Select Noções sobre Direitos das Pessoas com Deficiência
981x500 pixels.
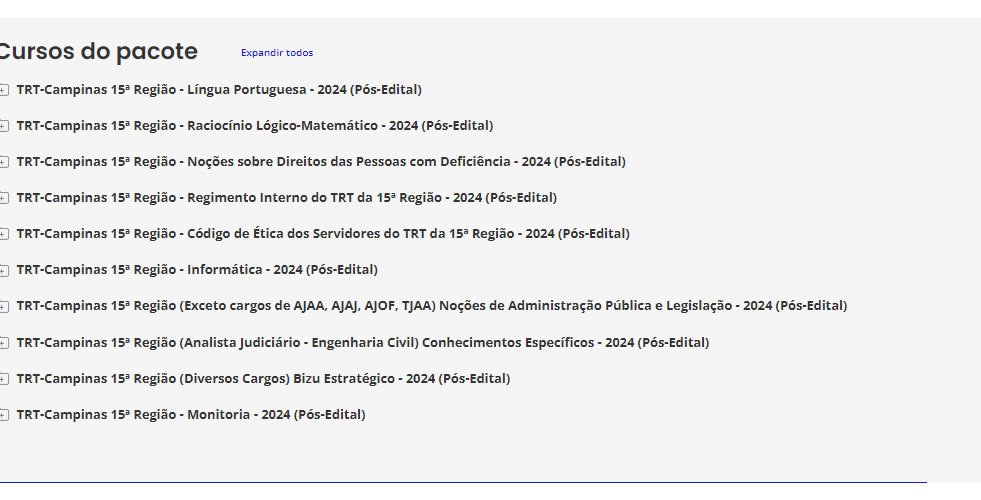click(x=321, y=162)
